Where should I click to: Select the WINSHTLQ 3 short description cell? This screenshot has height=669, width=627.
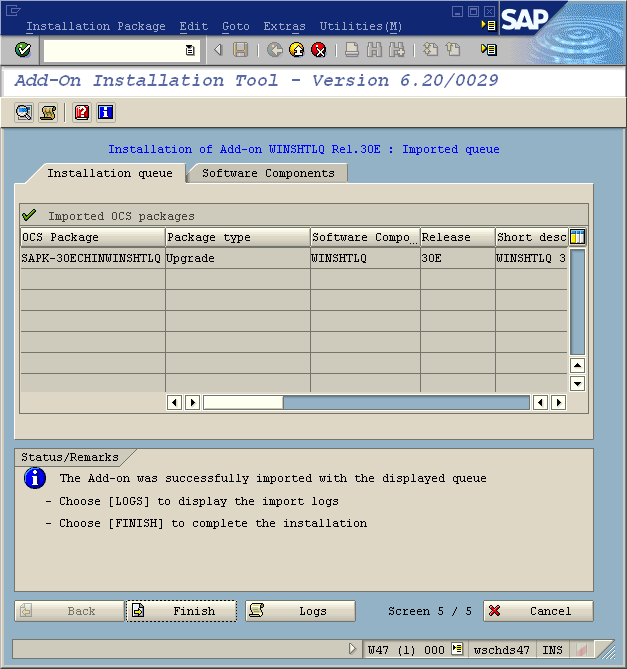pyautogui.click(x=531, y=258)
